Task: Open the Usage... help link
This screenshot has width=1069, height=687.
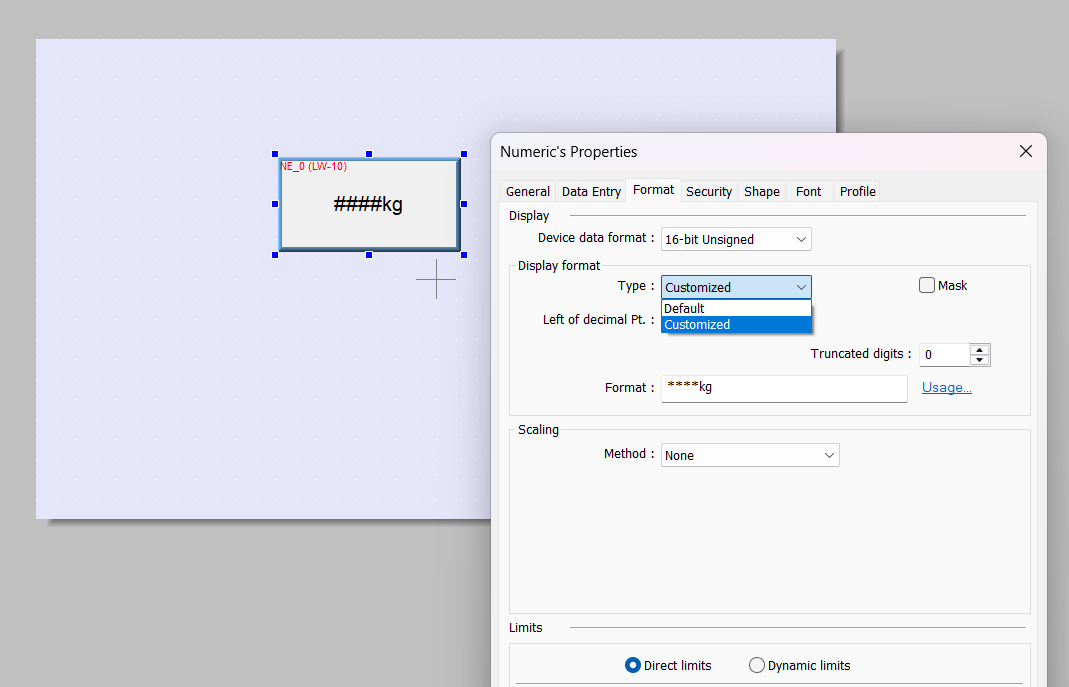Action: (946, 388)
